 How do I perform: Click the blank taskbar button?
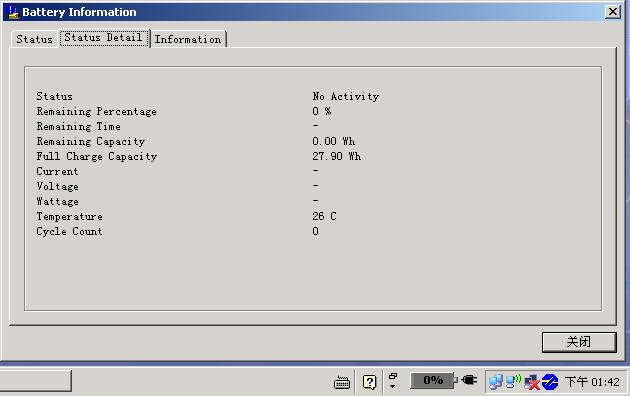[35, 381]
